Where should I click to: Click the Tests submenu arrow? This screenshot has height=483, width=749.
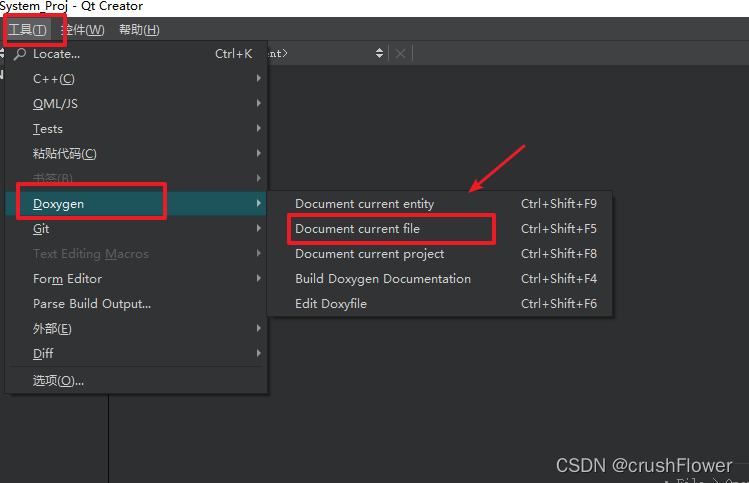pos(258,128)
